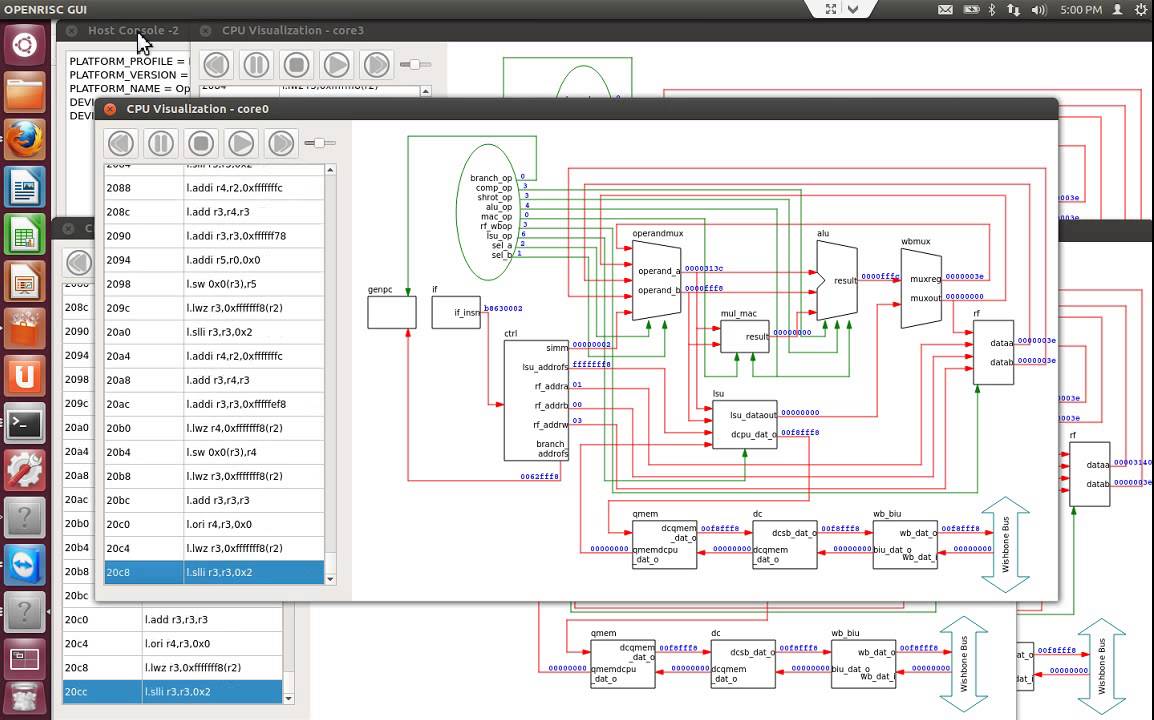
Task: Select row 2094 l.addi r5,r0,0x0
Action: pyautogui.click(x=214, y=260)
